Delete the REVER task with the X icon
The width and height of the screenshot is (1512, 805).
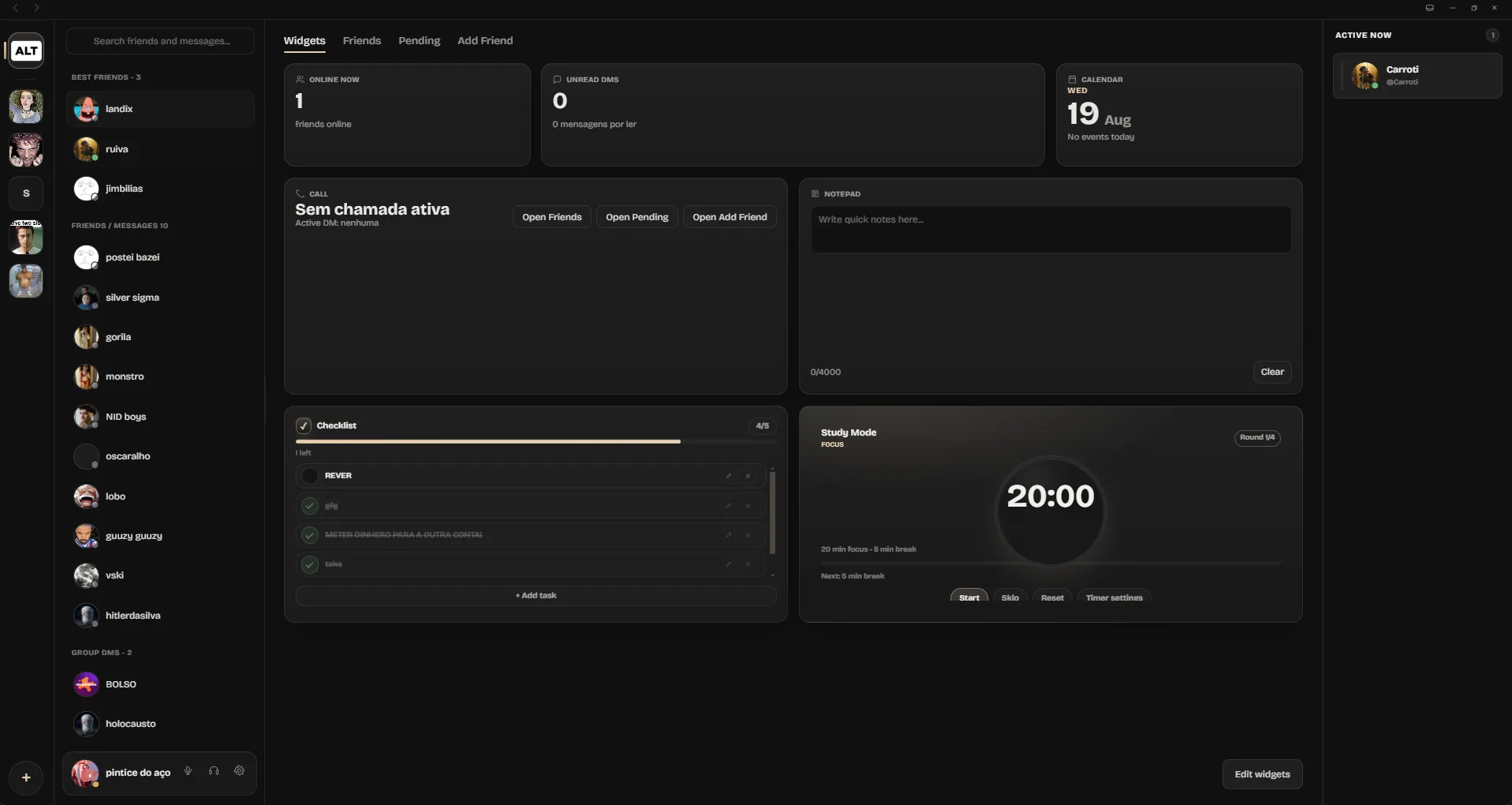[748, 476]
